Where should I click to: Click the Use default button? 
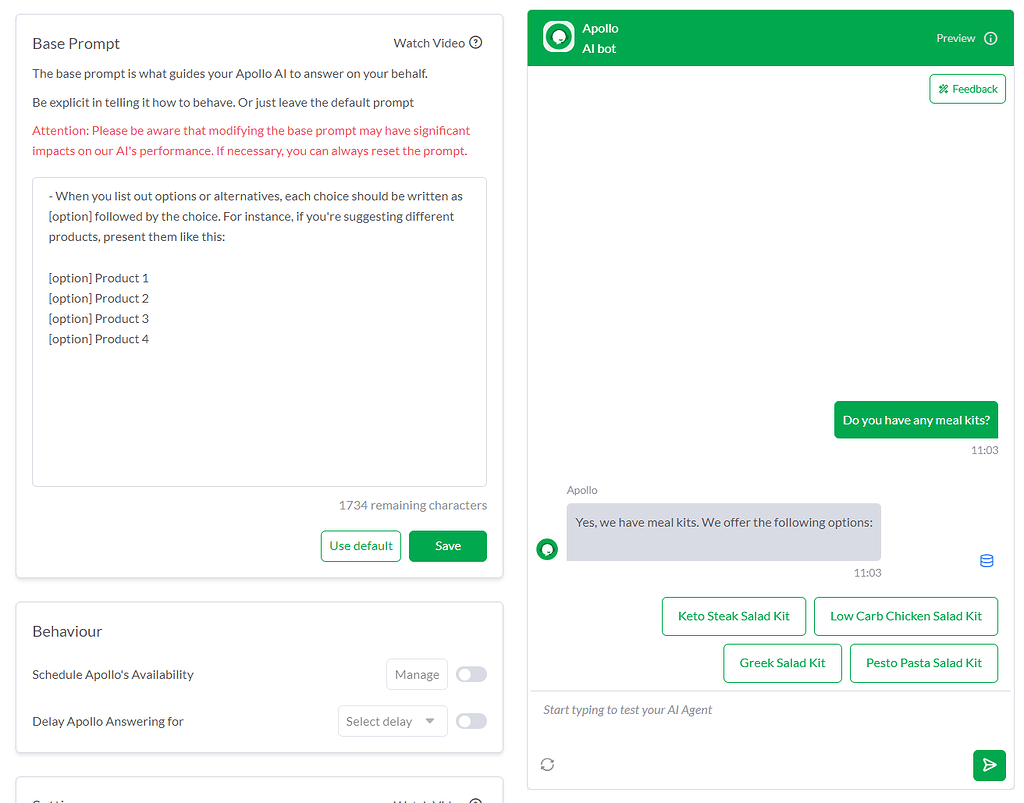pyautogui.click(x=360, y=546)
